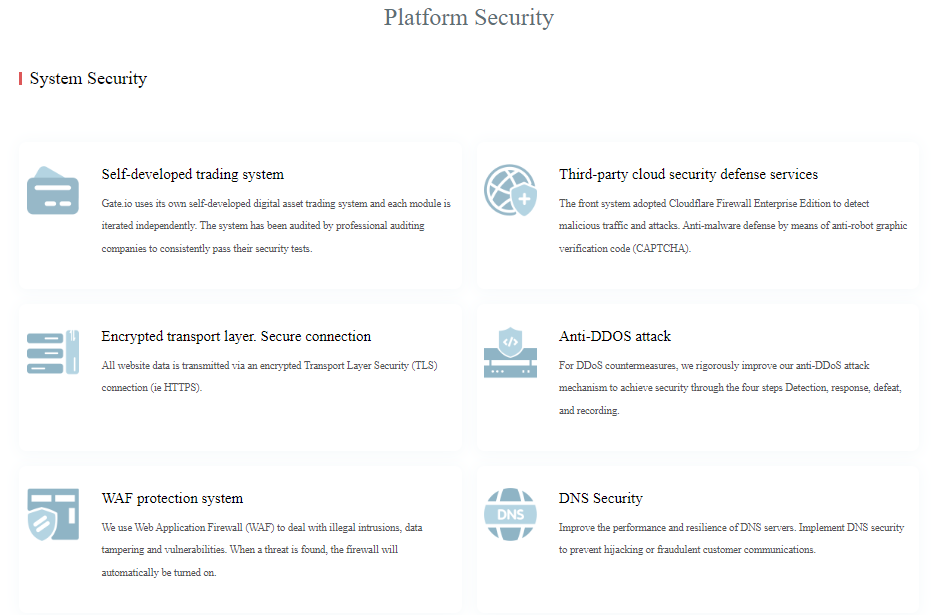Click the DNS servers resilience description
The width and height of the screenshot is (938, 615).
tap(731, 538)
